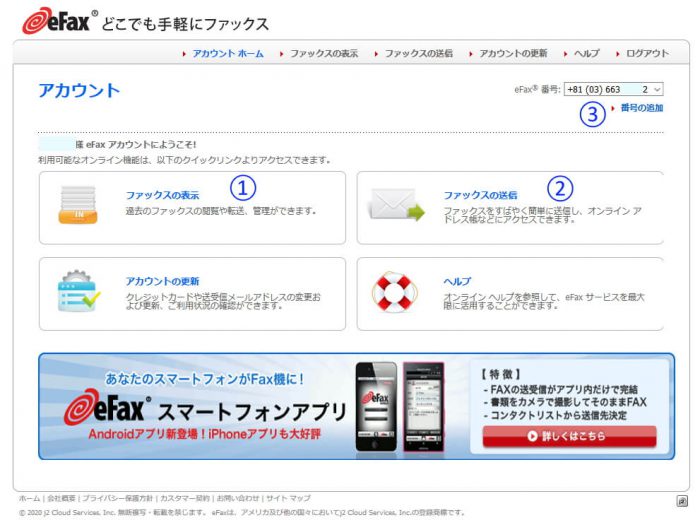Open the プライバシー保護方針 footer link
This screenshot has width=700, height=520.
point(117,498)
